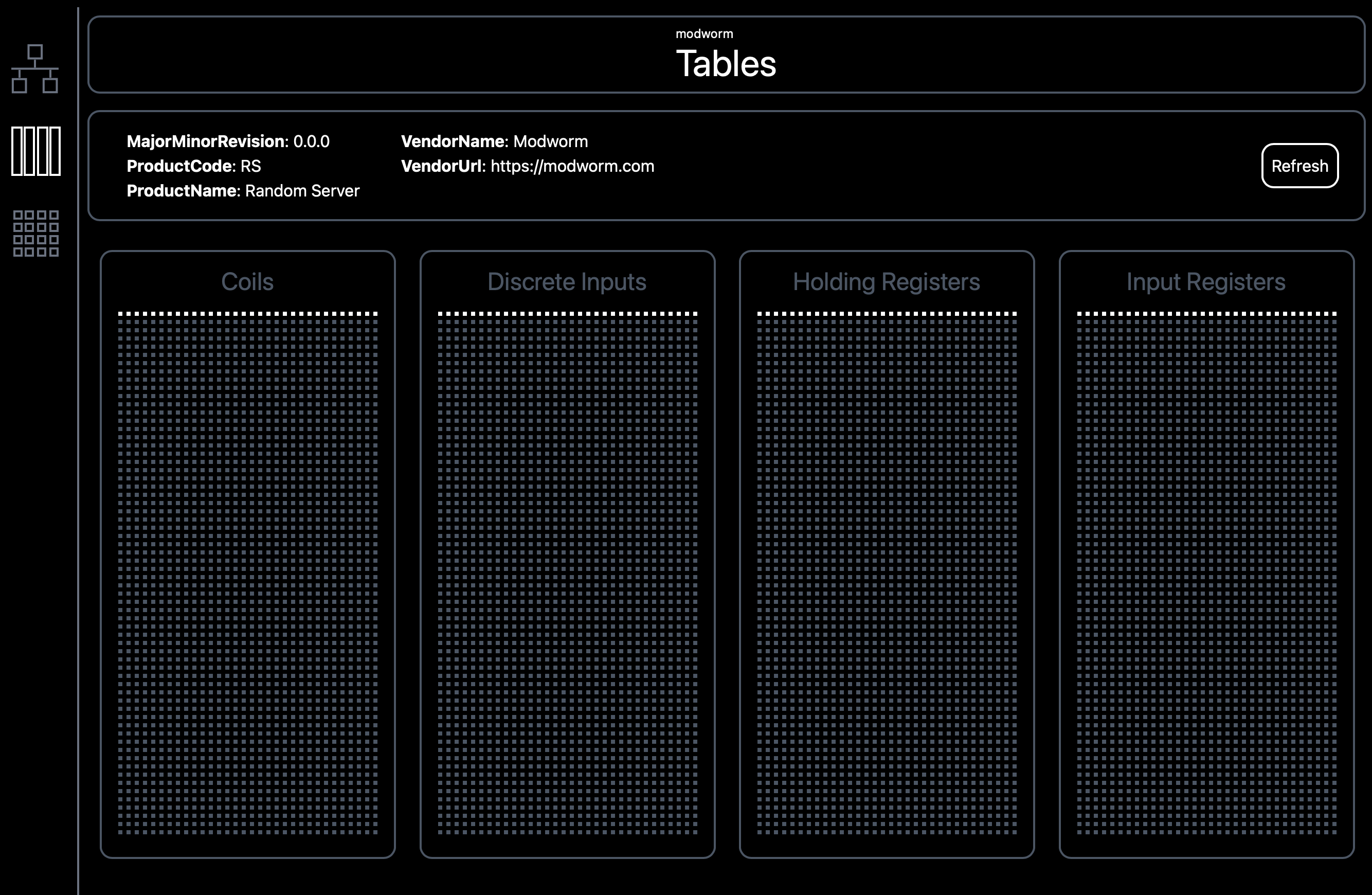Viewport: 1372px width, 895px height.
Task: Expand the Holding Registers table panel
Action: [x=887, y=282]
